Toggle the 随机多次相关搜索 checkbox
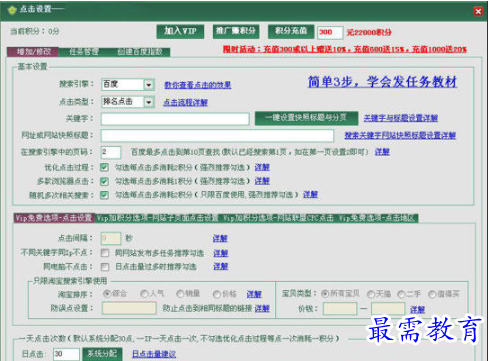490x361 pixels. pyautogui.click(x=104, y=195)
